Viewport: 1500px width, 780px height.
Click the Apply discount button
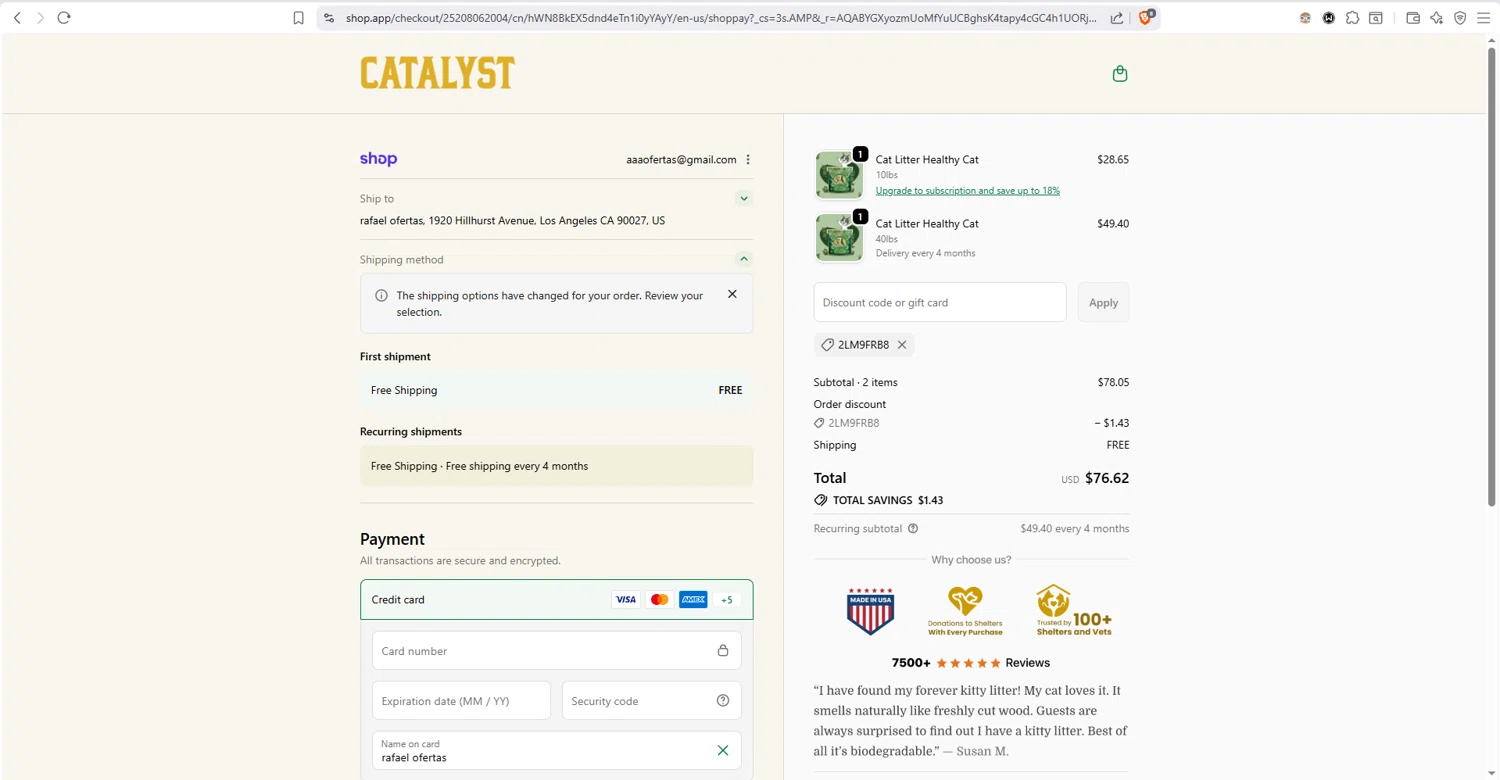(x=1103, y=302)
